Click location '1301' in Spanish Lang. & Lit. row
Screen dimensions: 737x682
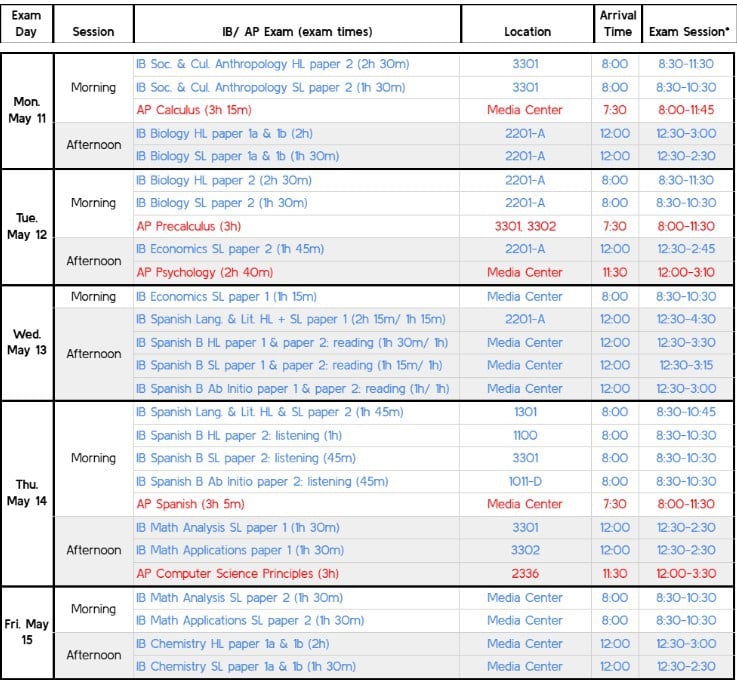tap(525, 412)
